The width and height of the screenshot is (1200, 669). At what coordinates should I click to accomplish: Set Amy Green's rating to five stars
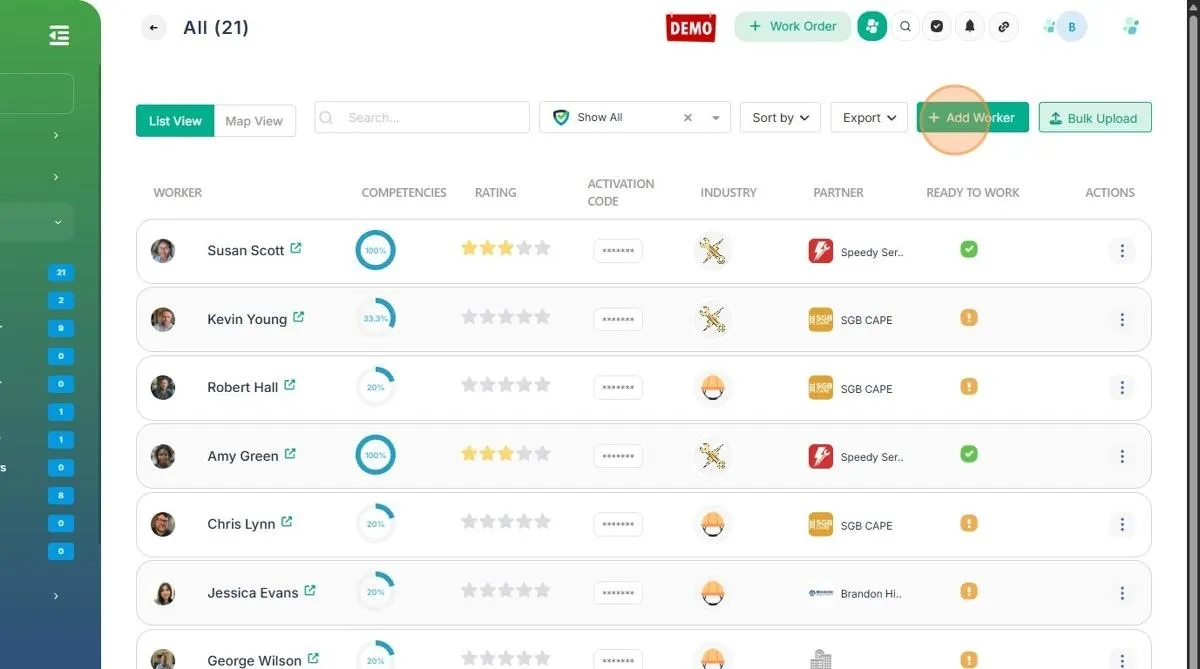[x=542, y=454]
